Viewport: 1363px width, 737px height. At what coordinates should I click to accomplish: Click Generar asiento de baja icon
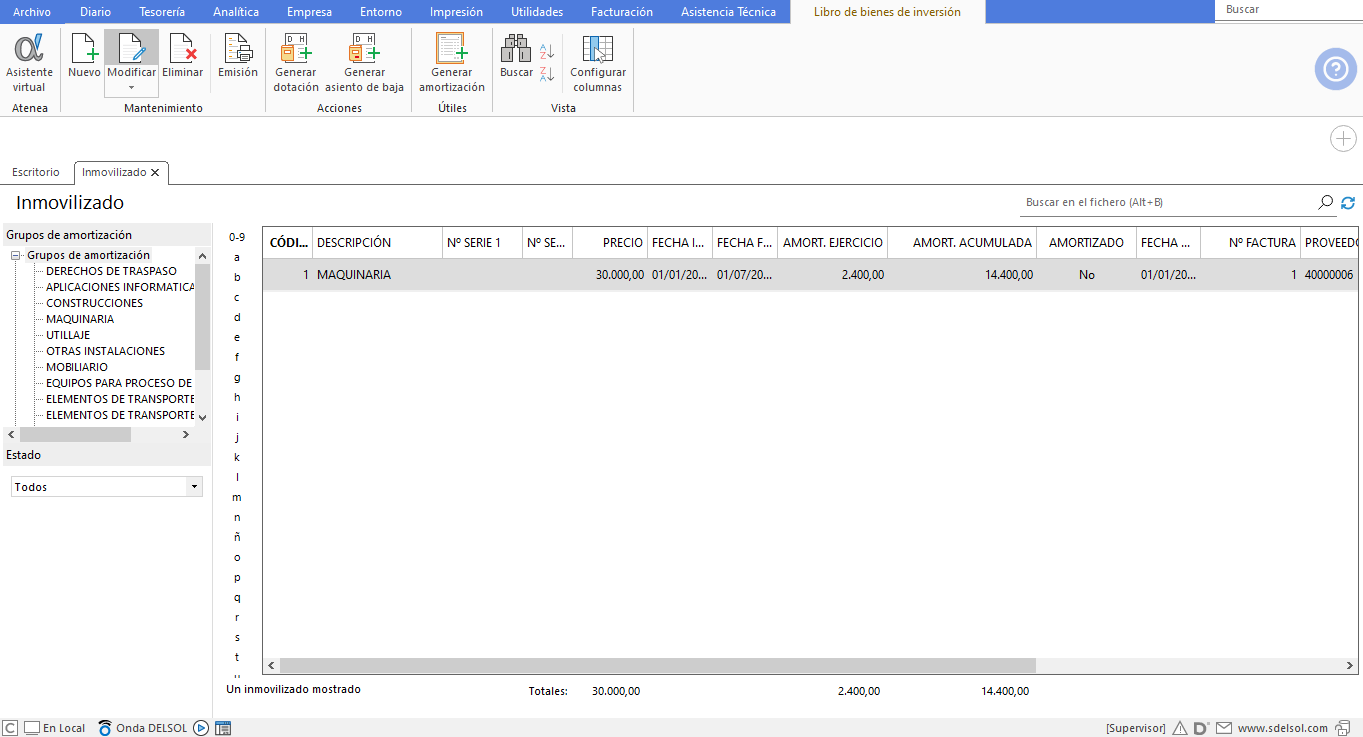[364, 48]
